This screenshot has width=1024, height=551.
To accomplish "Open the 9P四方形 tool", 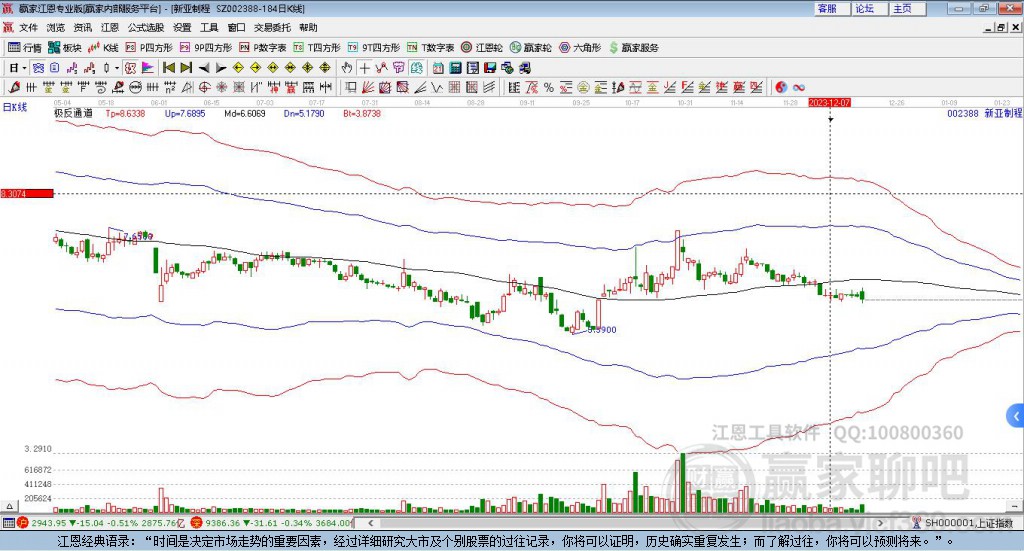I will pyautogui.click(x=206, y=48).
